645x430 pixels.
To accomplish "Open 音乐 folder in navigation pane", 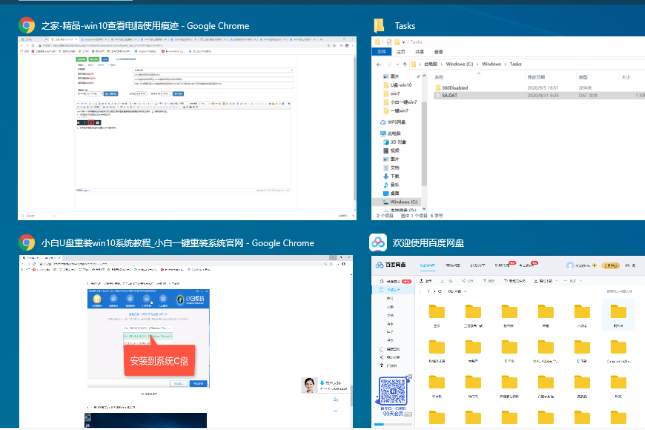I will pos(391,185).
